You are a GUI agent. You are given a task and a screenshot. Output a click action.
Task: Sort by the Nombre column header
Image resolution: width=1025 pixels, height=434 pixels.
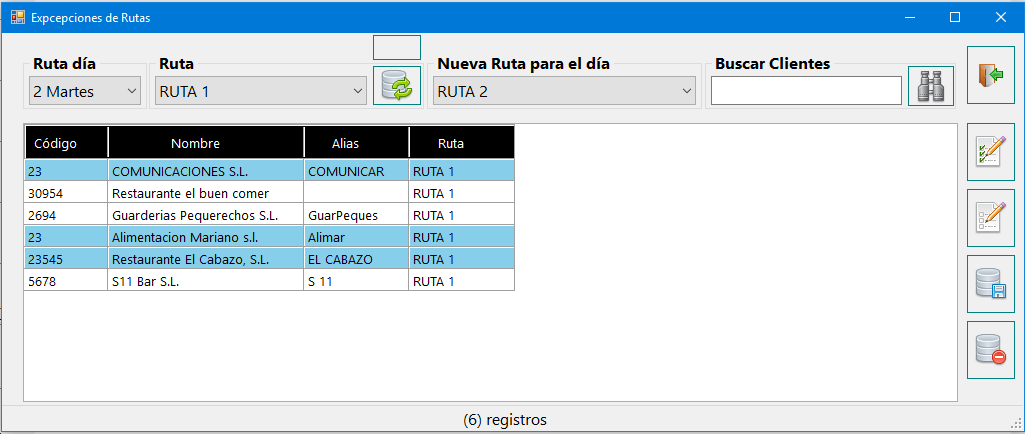(x=206, y=143)
